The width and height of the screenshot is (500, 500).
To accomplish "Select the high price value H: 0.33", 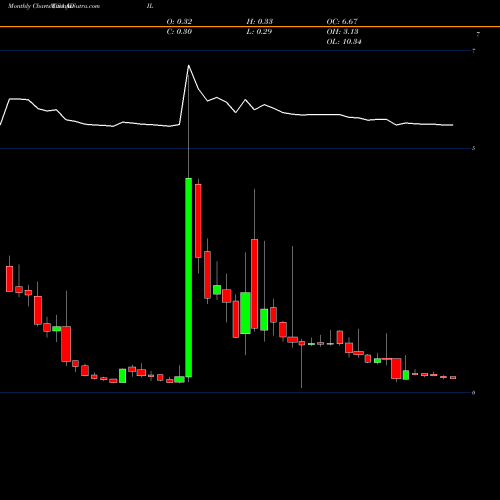I will point(260,22).
